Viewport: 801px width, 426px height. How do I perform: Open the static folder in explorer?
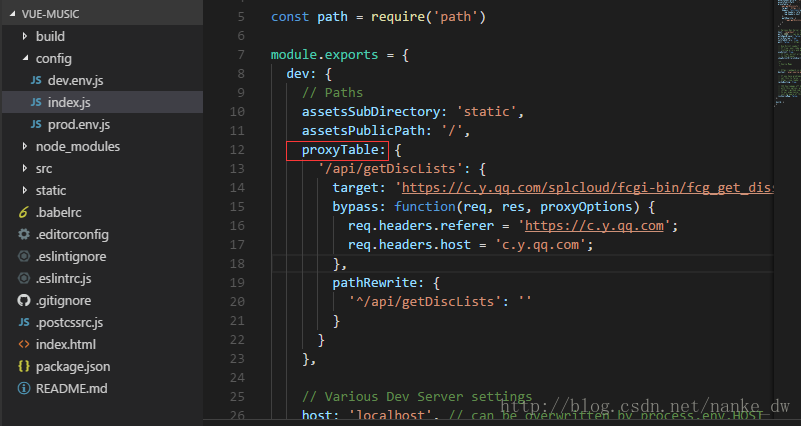(x=50, y=190)
